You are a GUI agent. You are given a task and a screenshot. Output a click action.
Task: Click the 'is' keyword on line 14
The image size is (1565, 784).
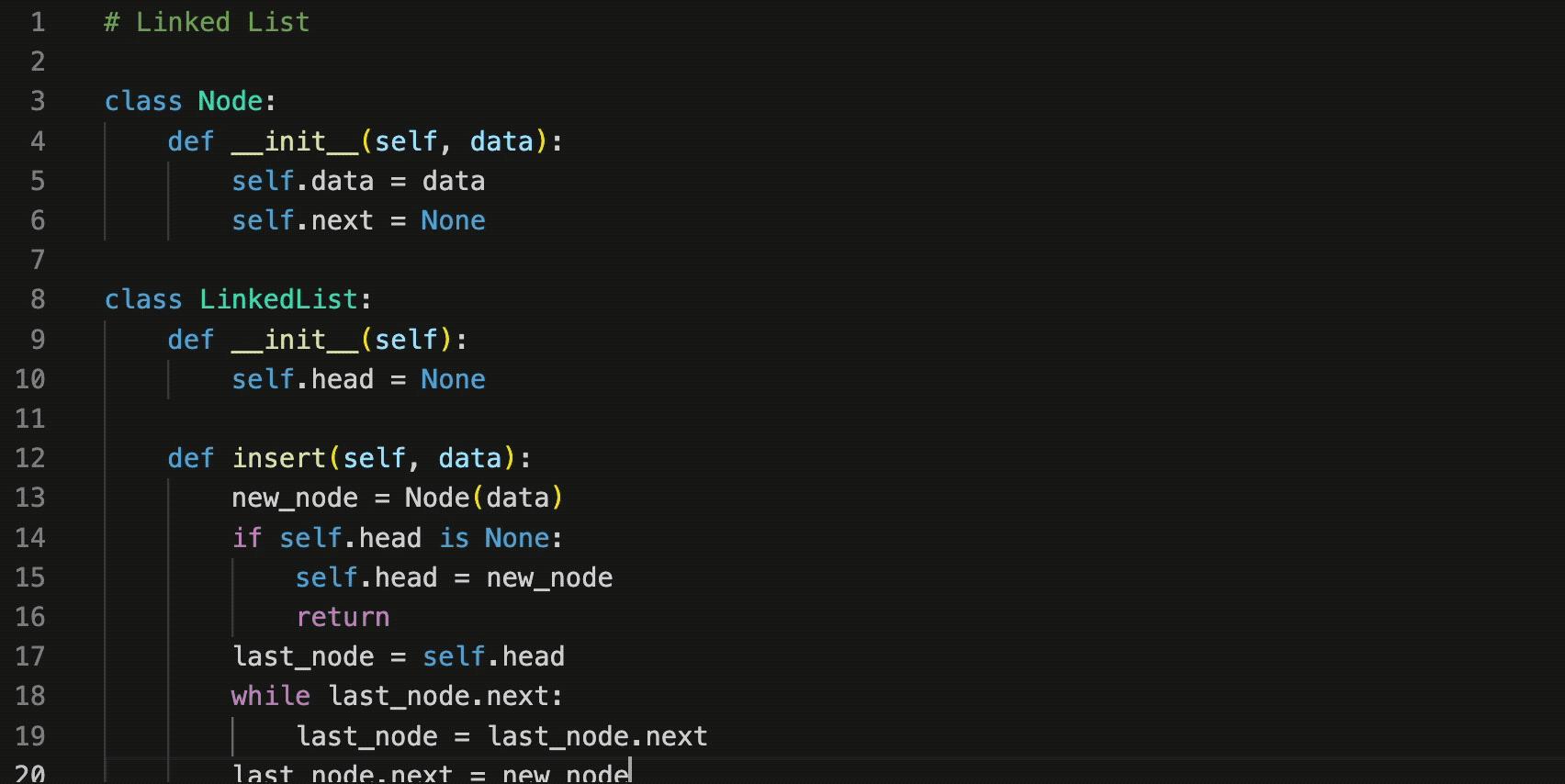click(x=454, y=538)
